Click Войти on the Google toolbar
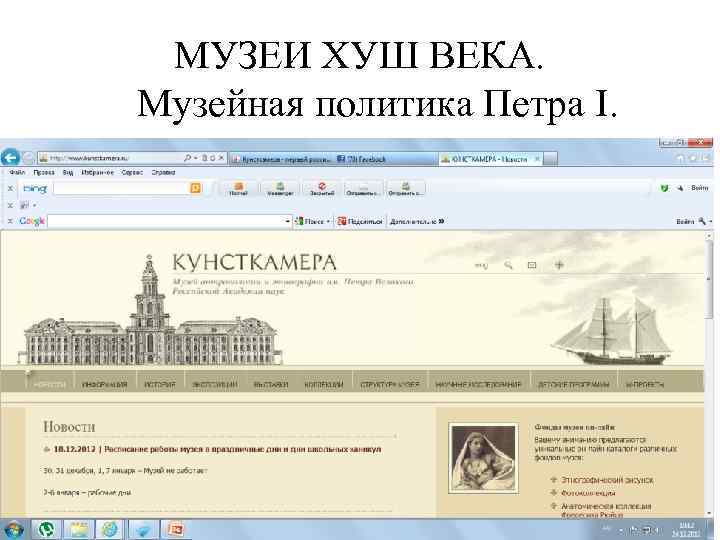720x540 pixels. (685, 221)
